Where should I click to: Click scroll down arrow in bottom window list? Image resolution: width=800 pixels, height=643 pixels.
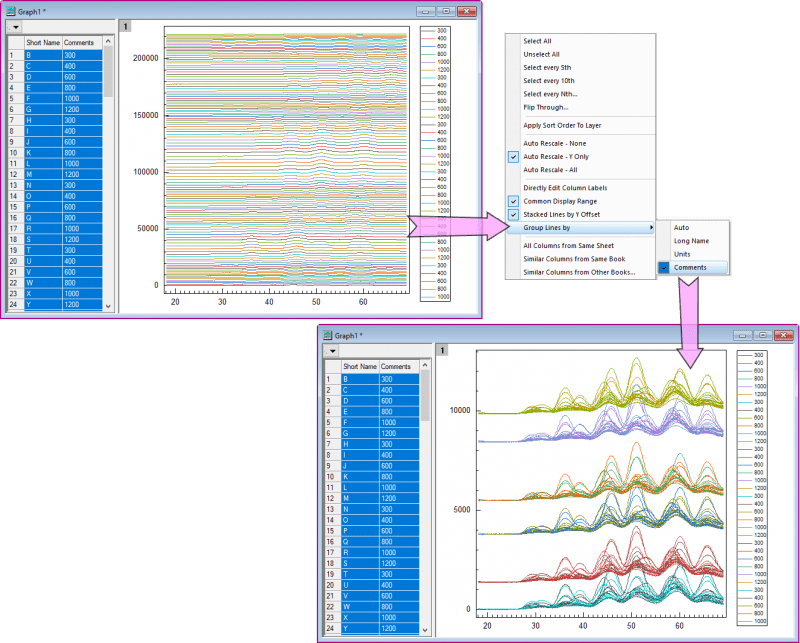(x=424, y=630)
